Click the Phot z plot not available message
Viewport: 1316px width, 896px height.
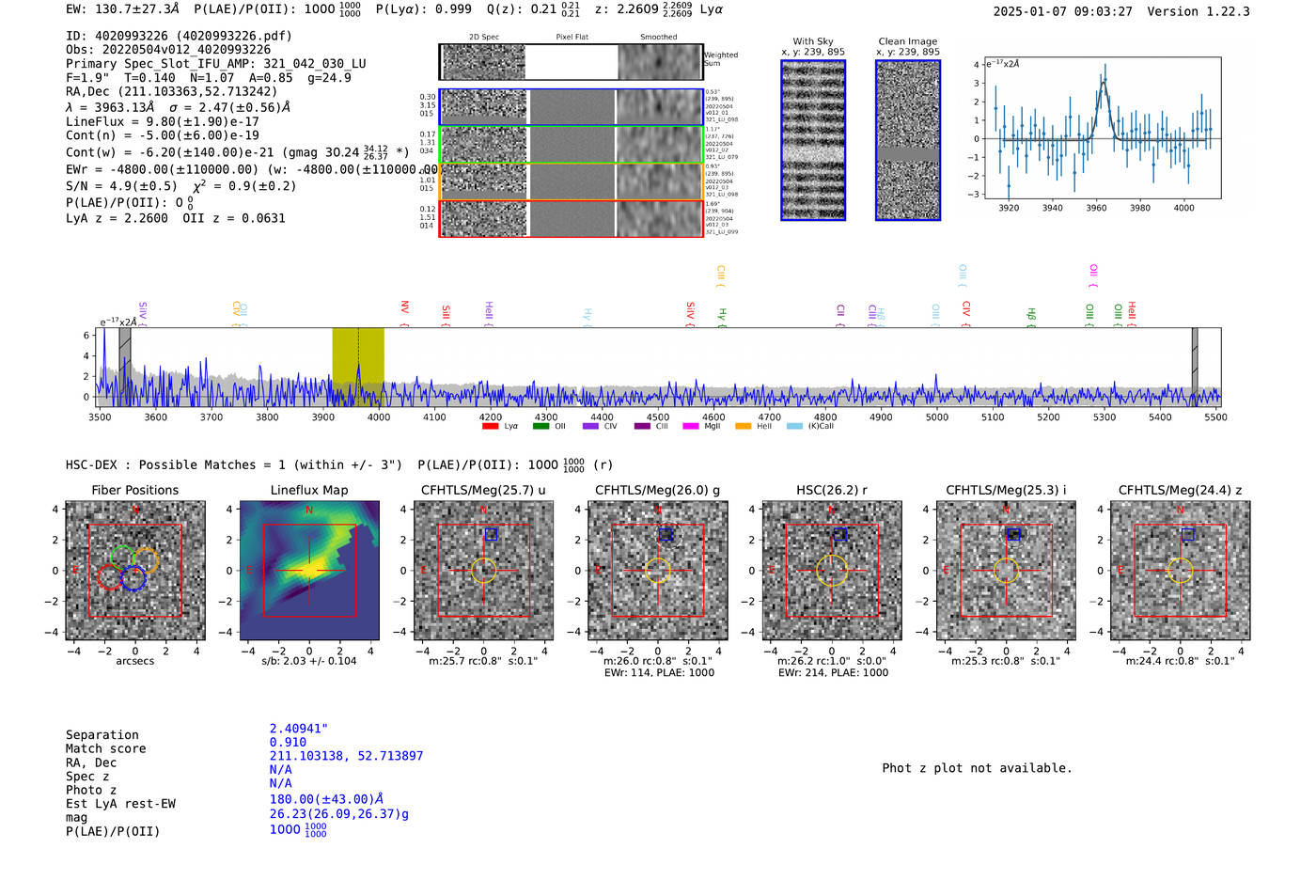pyautogui.click(x=977, y=768)
